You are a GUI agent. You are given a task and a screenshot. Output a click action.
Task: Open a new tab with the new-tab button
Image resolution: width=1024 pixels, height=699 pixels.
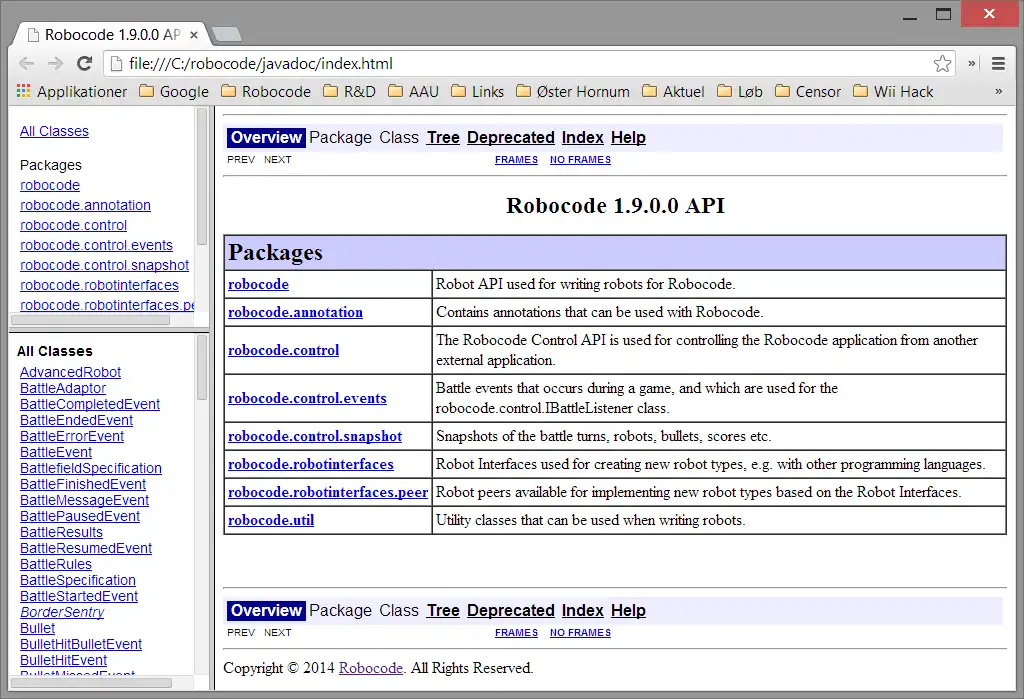click(227, 34)
